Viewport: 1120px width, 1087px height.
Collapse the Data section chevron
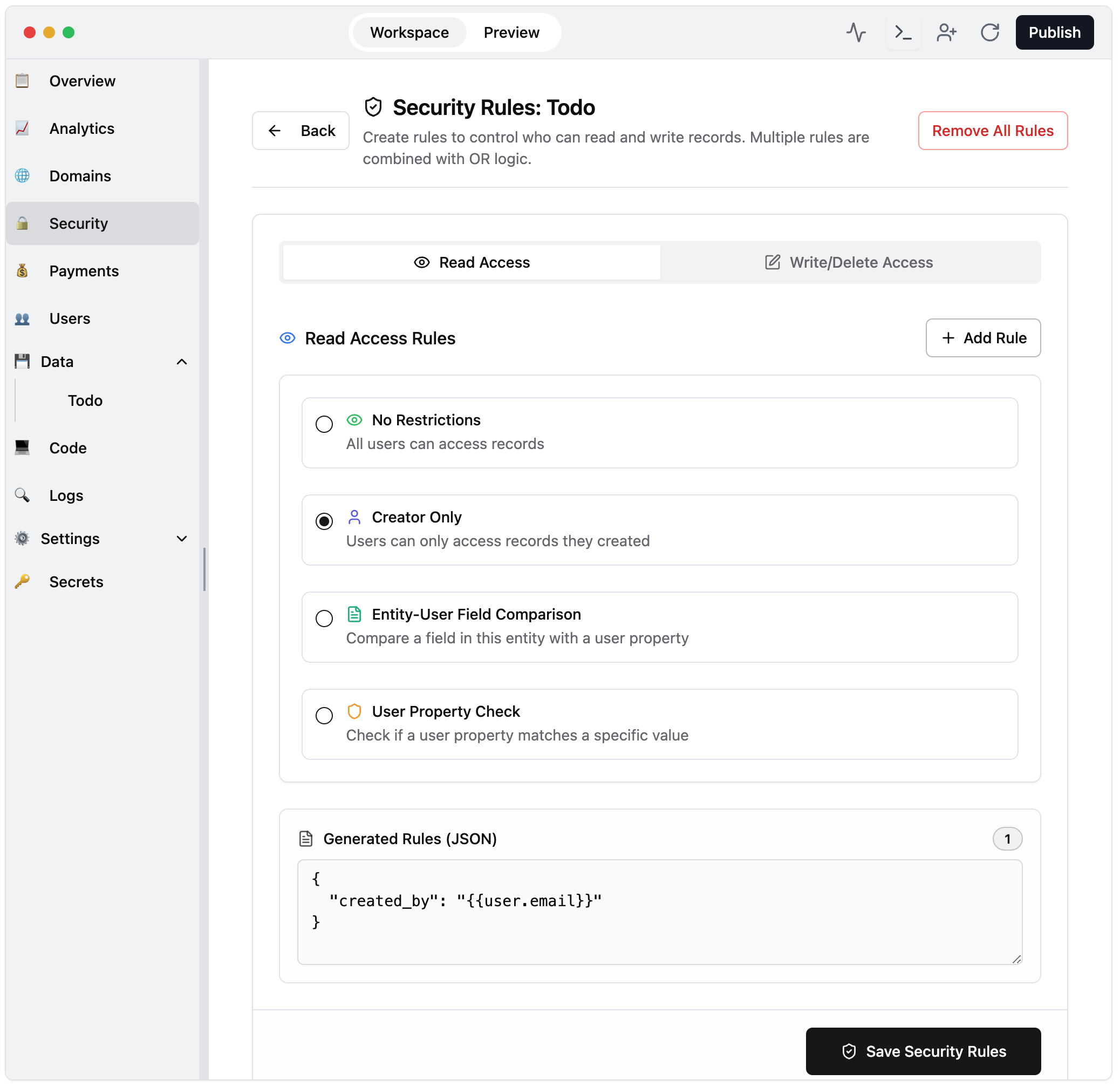[x=182, y=362]
